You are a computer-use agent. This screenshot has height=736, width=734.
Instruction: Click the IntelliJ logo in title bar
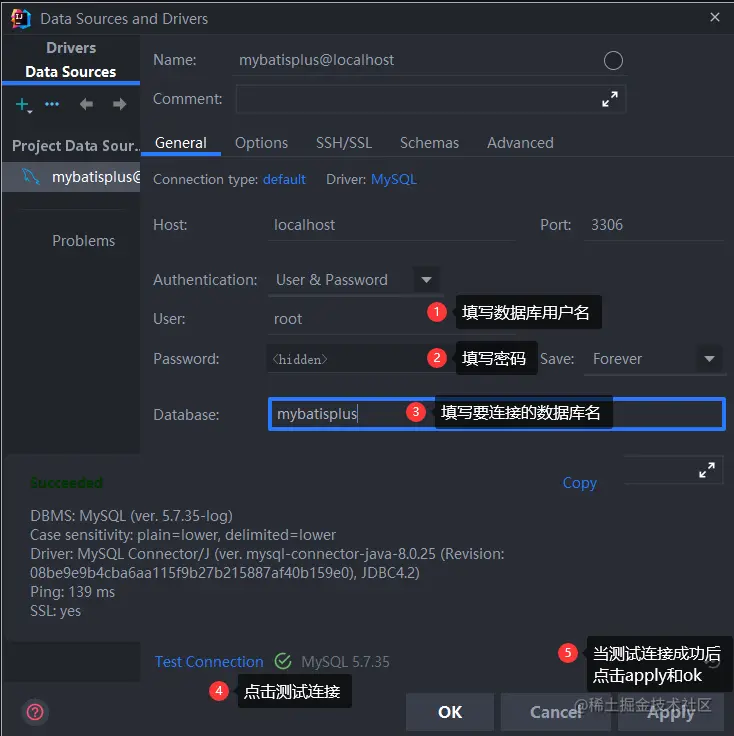click(x=20, y=19)
